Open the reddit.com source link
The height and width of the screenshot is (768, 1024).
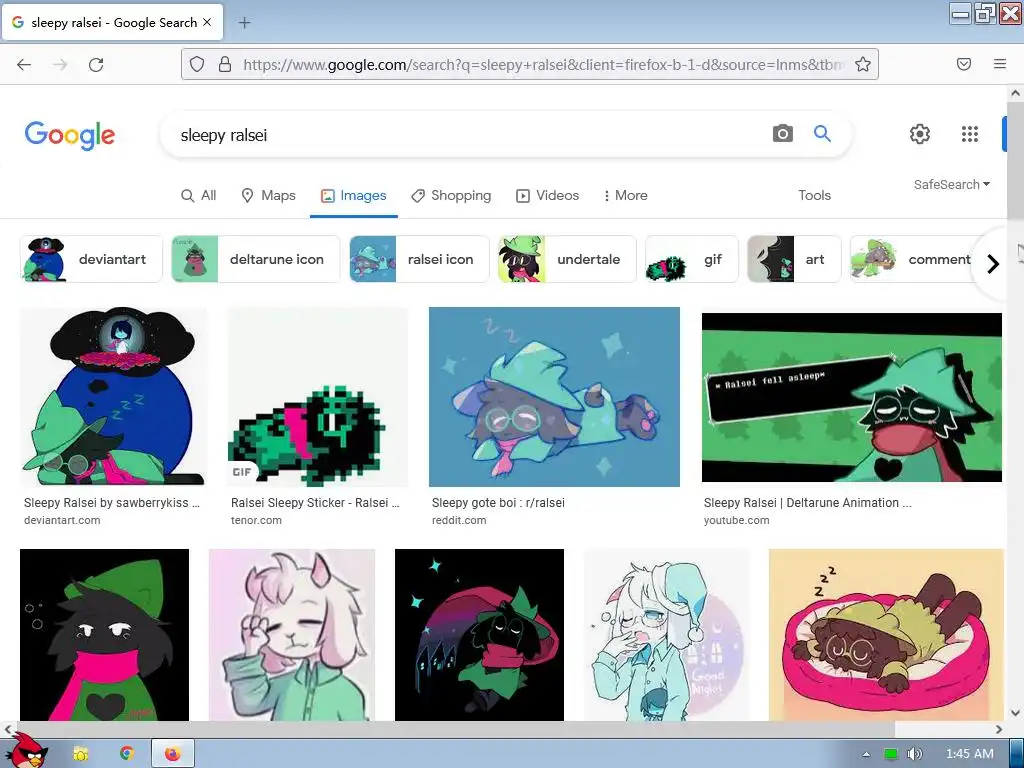point(459,520)
